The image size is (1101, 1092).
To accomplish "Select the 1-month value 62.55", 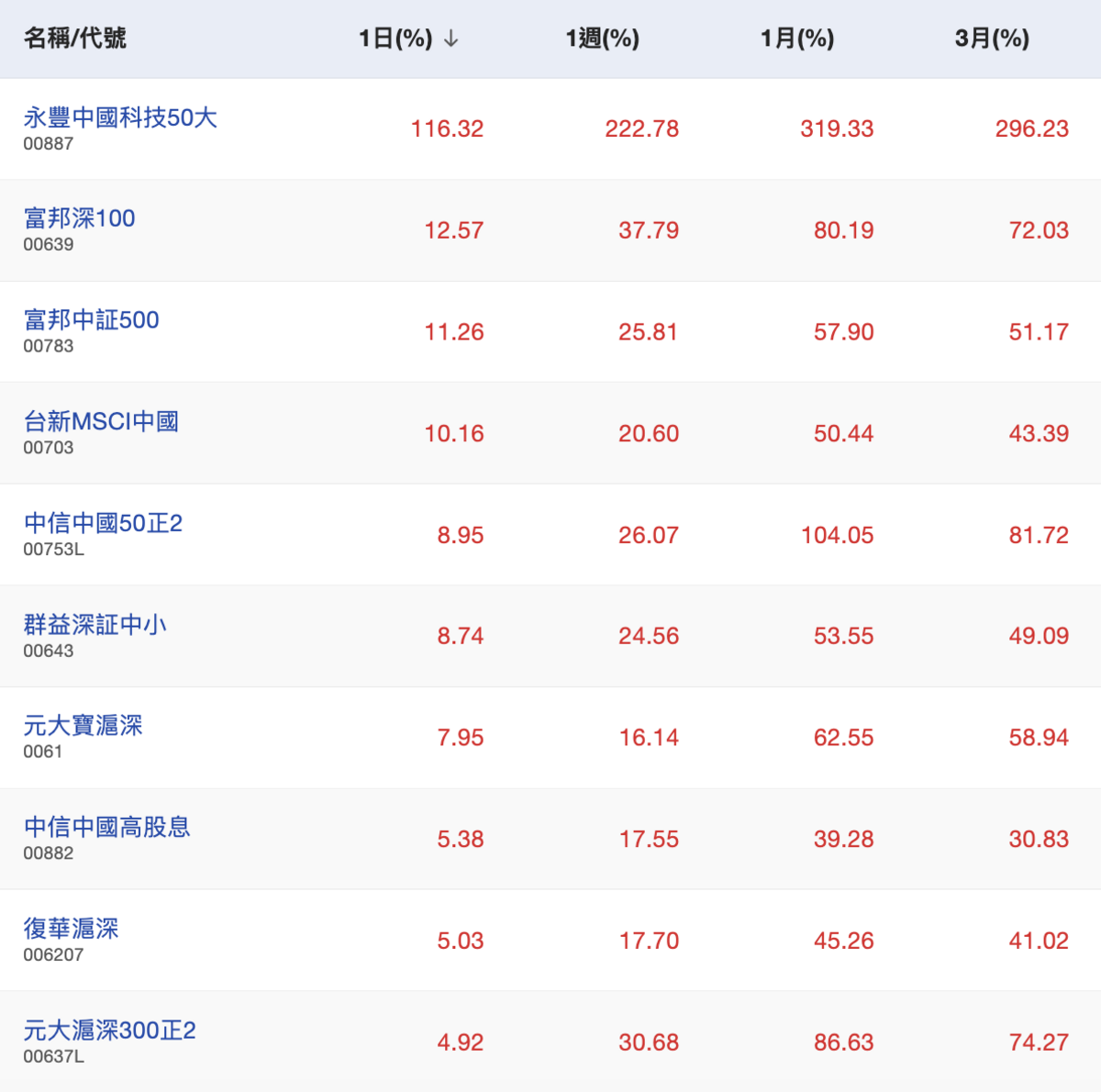I will [x=844, y=738].
